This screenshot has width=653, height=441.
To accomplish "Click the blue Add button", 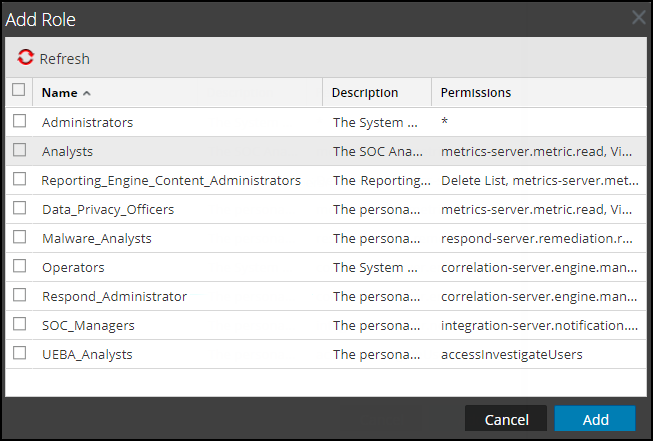I will click(x=594, y=418).
